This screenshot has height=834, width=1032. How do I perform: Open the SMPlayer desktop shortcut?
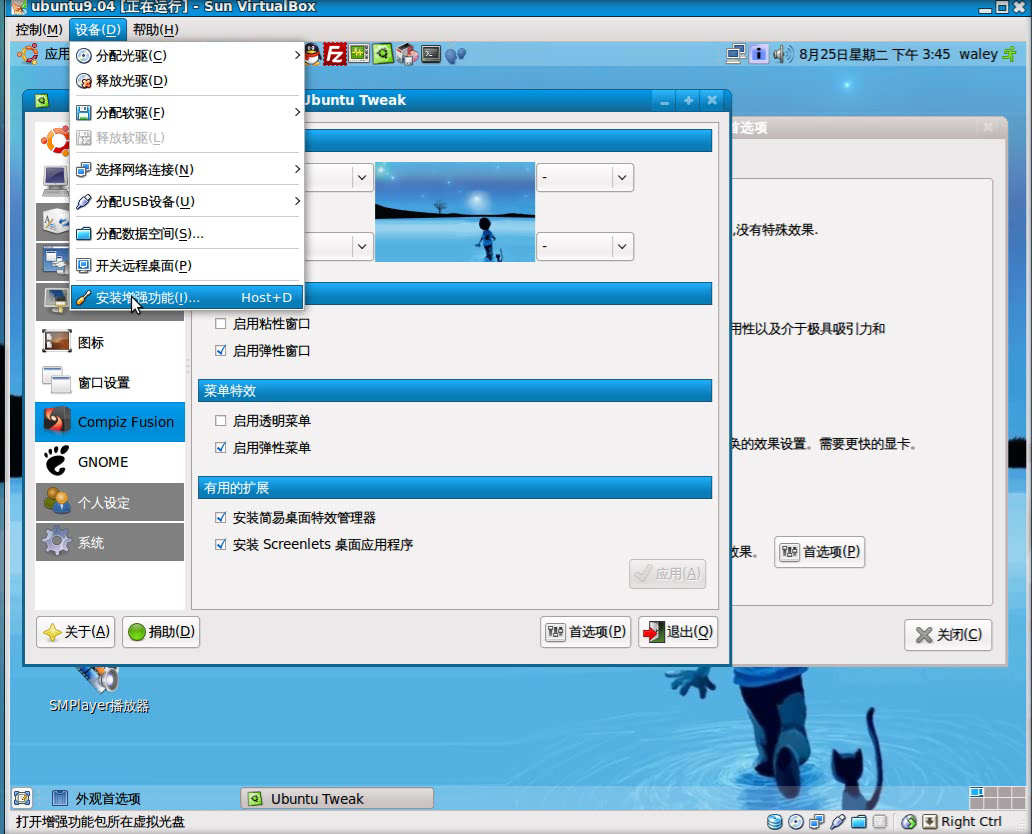tap(99, 690)
